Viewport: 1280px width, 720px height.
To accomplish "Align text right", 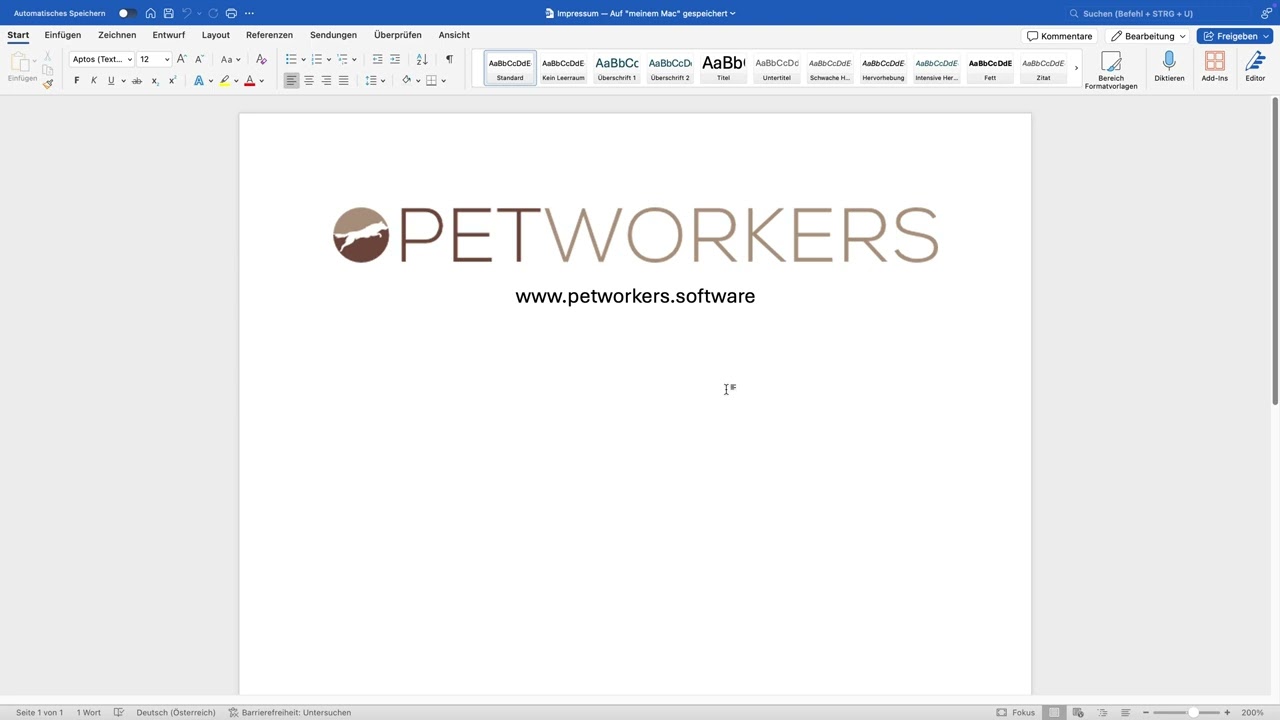I will [x=326, y=81].
